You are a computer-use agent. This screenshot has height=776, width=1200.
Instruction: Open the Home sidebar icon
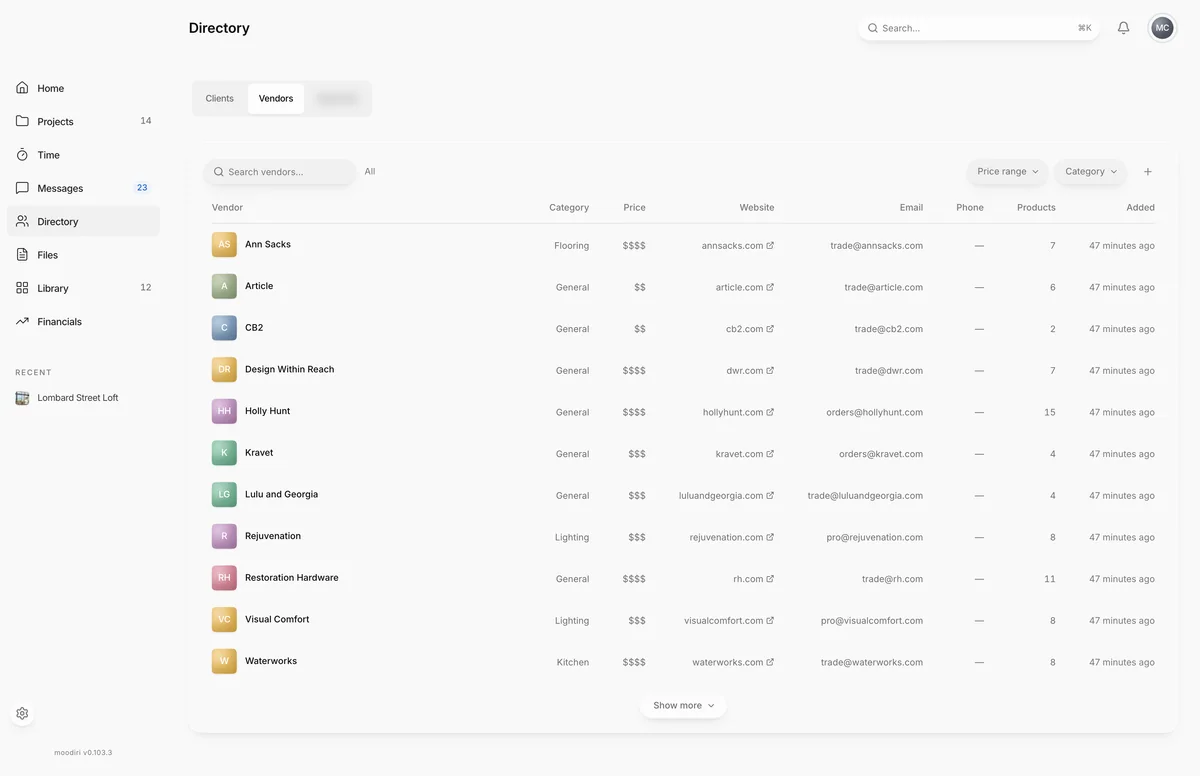[x=22, y=88]
